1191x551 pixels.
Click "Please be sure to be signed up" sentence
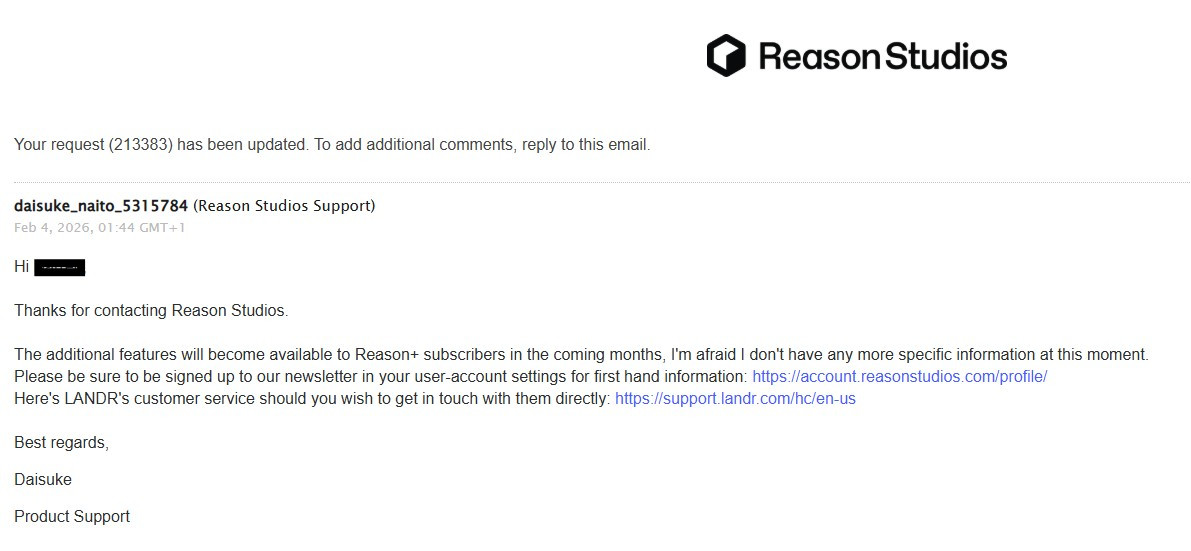tap(120, 377)
